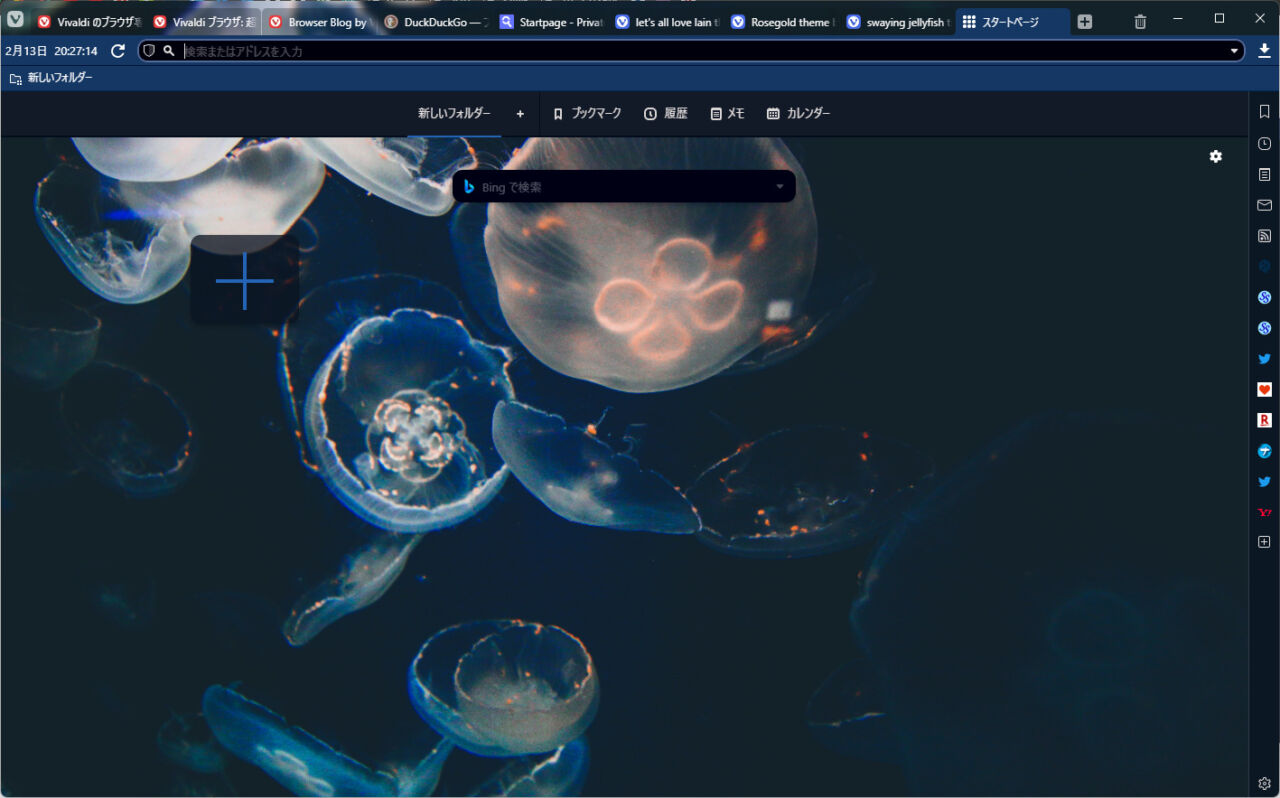Viewport: 1280px width, 798px height.
Task: Open Notes panel icon in side bar
Action: [x=1264, y=174]
